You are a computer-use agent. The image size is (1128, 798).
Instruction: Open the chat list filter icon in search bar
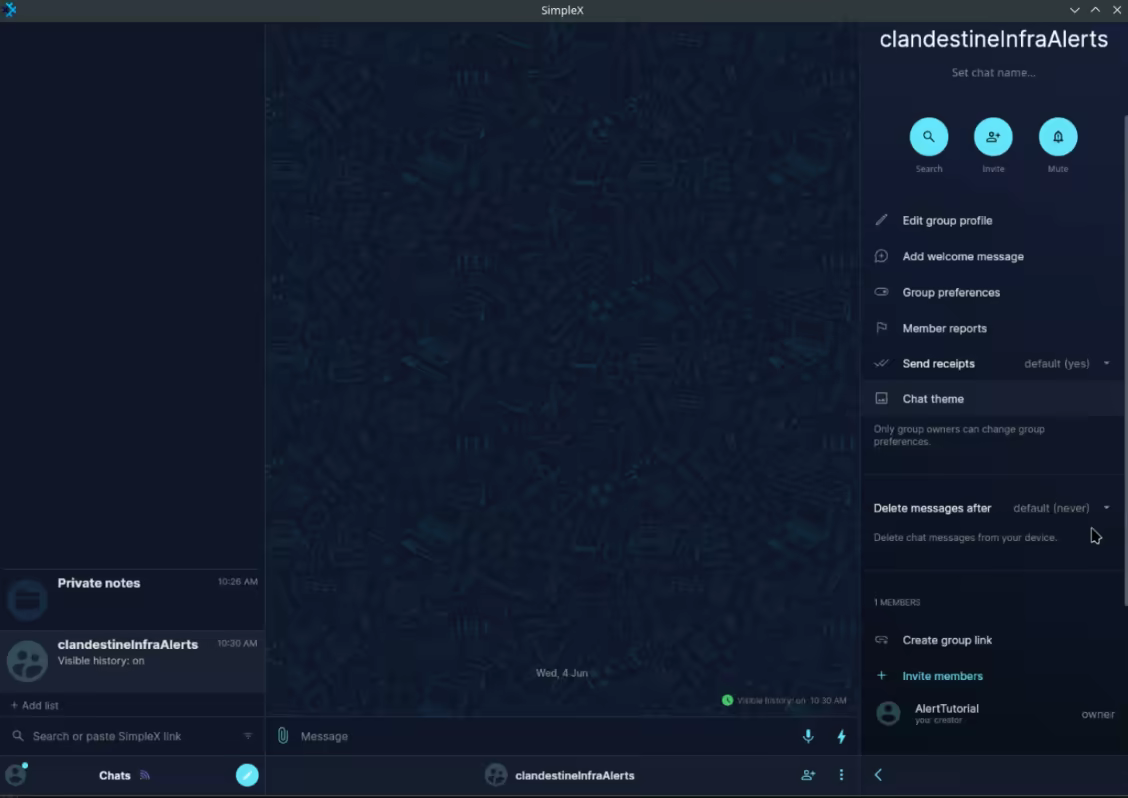coord(248,736)
